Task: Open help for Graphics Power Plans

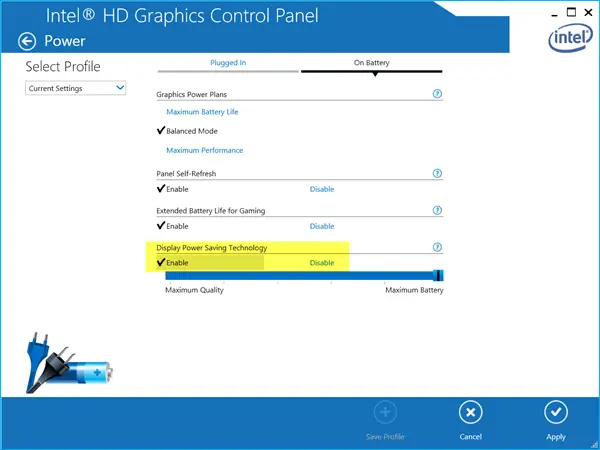Action: (x=437, y=94)
